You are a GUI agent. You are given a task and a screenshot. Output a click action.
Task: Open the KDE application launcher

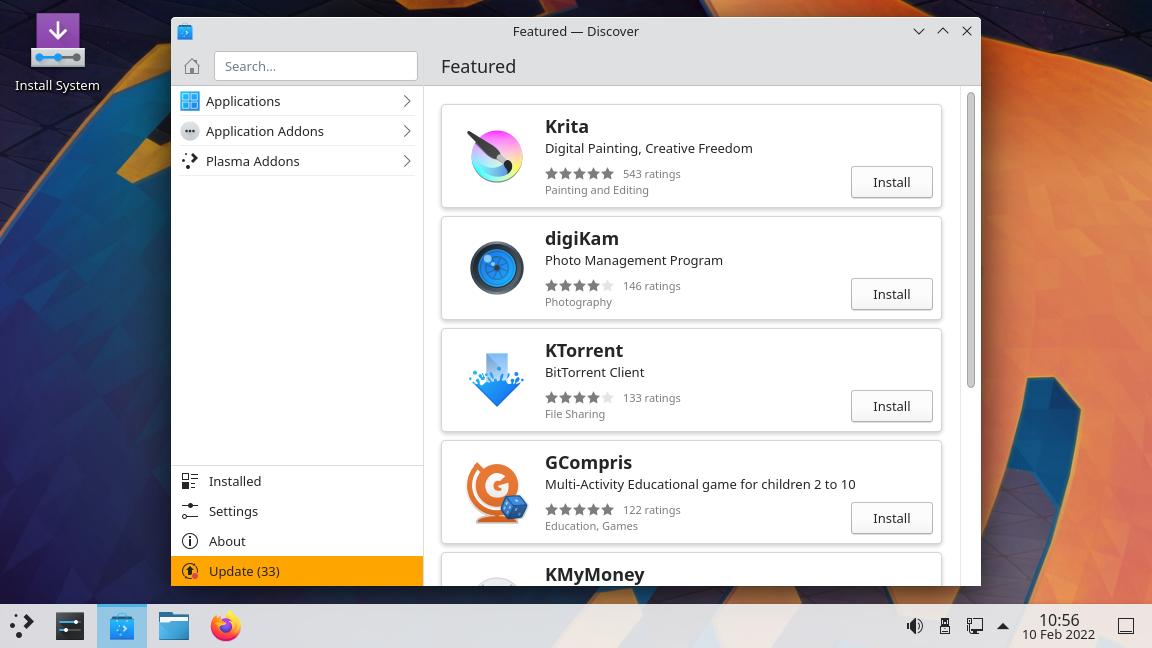click(22, 626)
